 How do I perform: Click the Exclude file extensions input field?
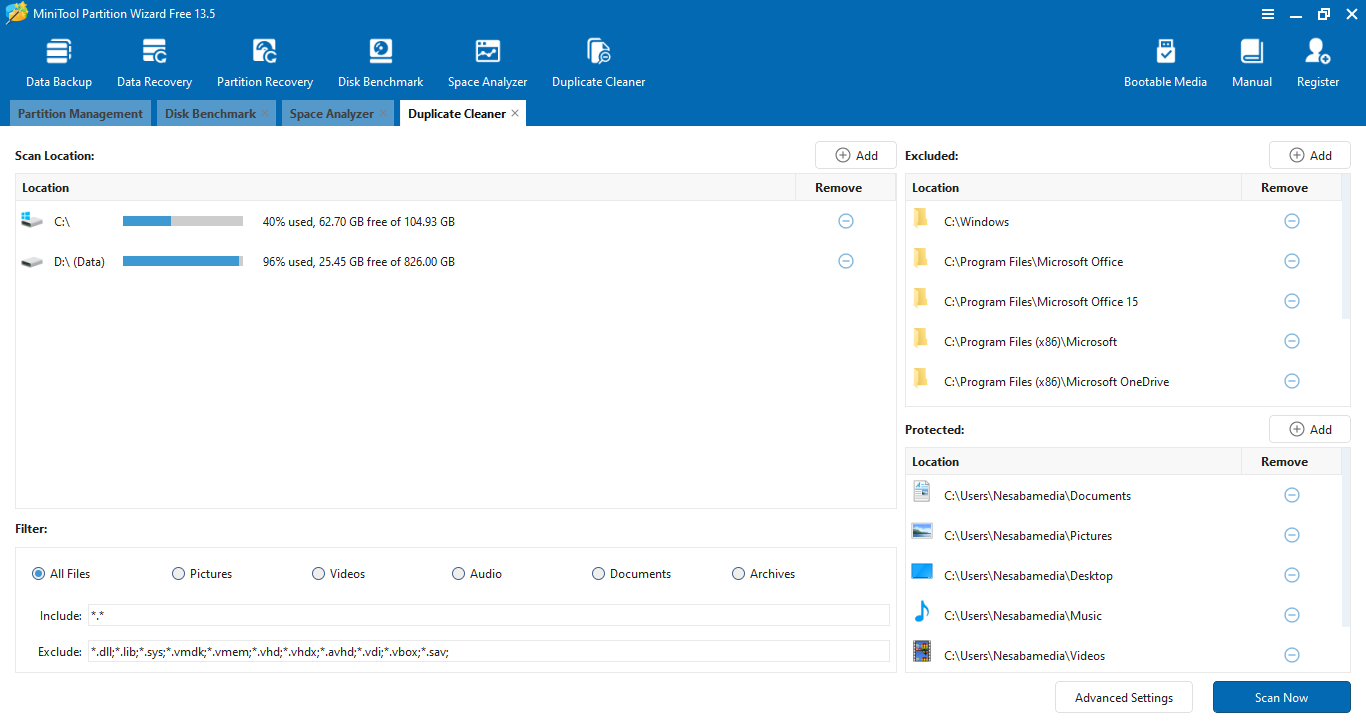click(x=488, y=652)
